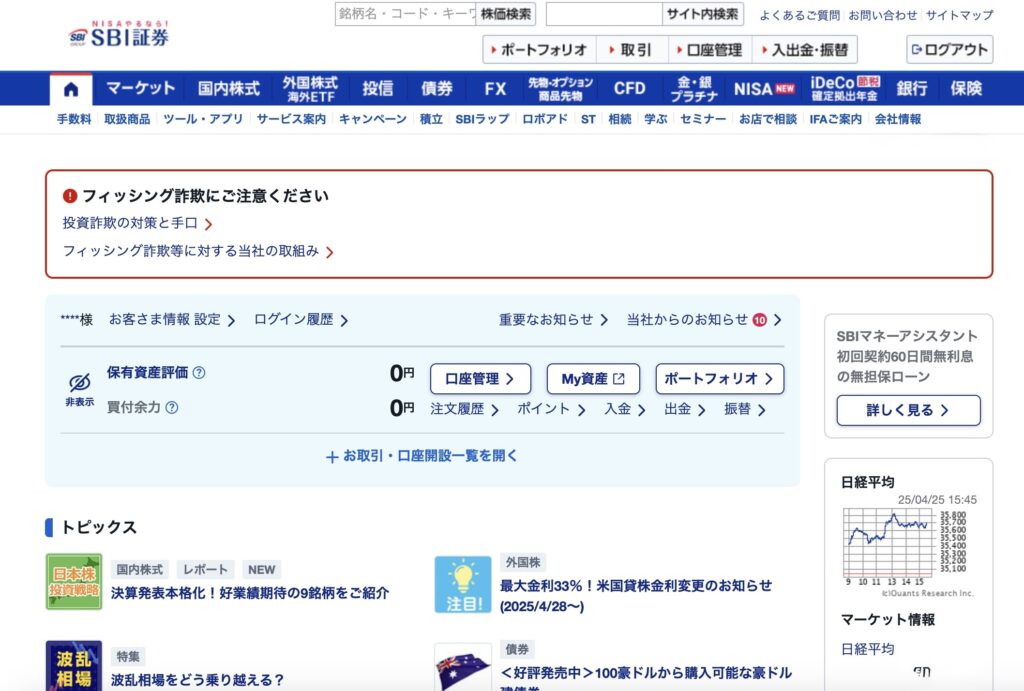The height and width of the screenshot is (691, 1024).
Task: Open the 注文履歴 link
Action: (464, 410)
